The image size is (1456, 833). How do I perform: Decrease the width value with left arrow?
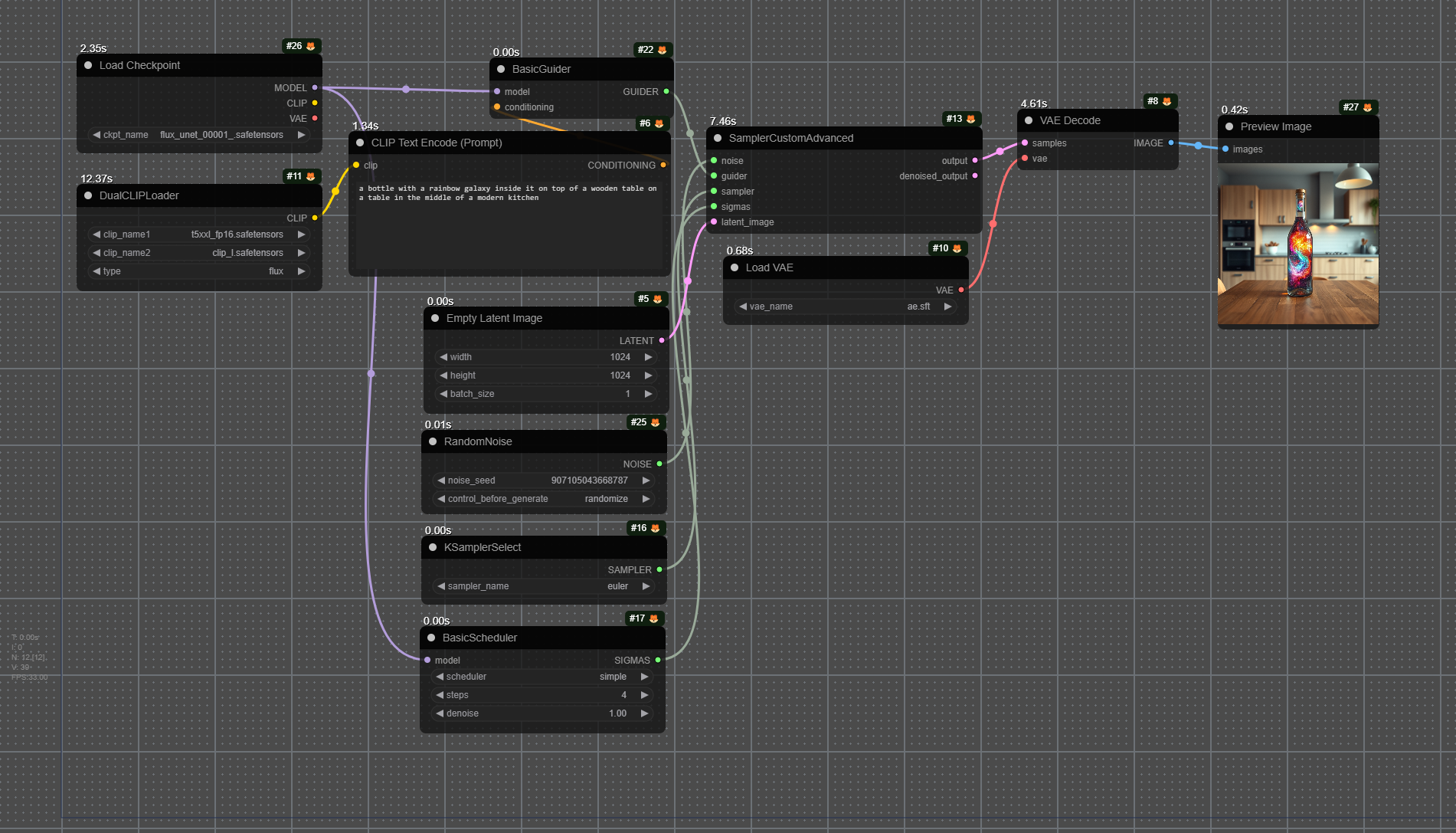(443, 357)
